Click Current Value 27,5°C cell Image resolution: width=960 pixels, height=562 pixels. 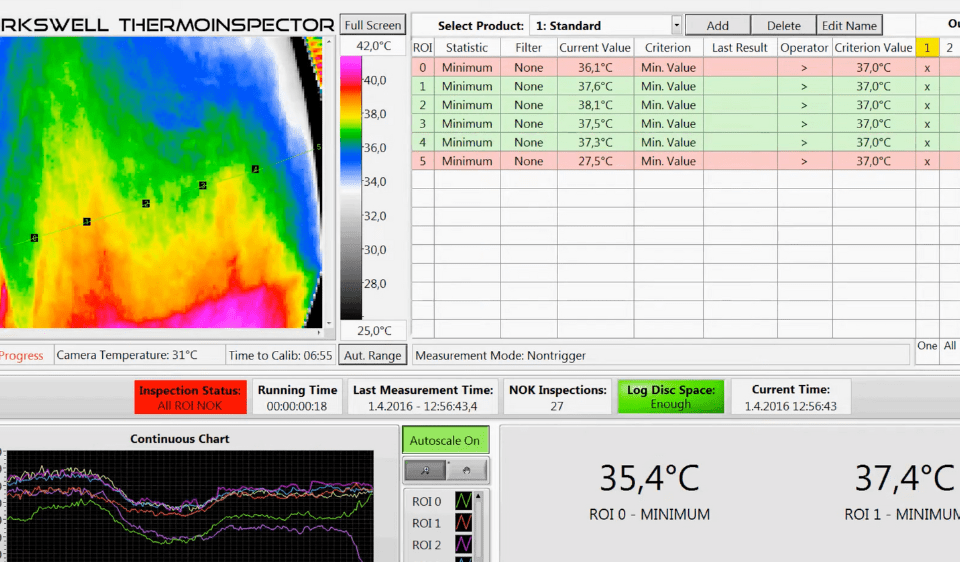click(595, 161)
